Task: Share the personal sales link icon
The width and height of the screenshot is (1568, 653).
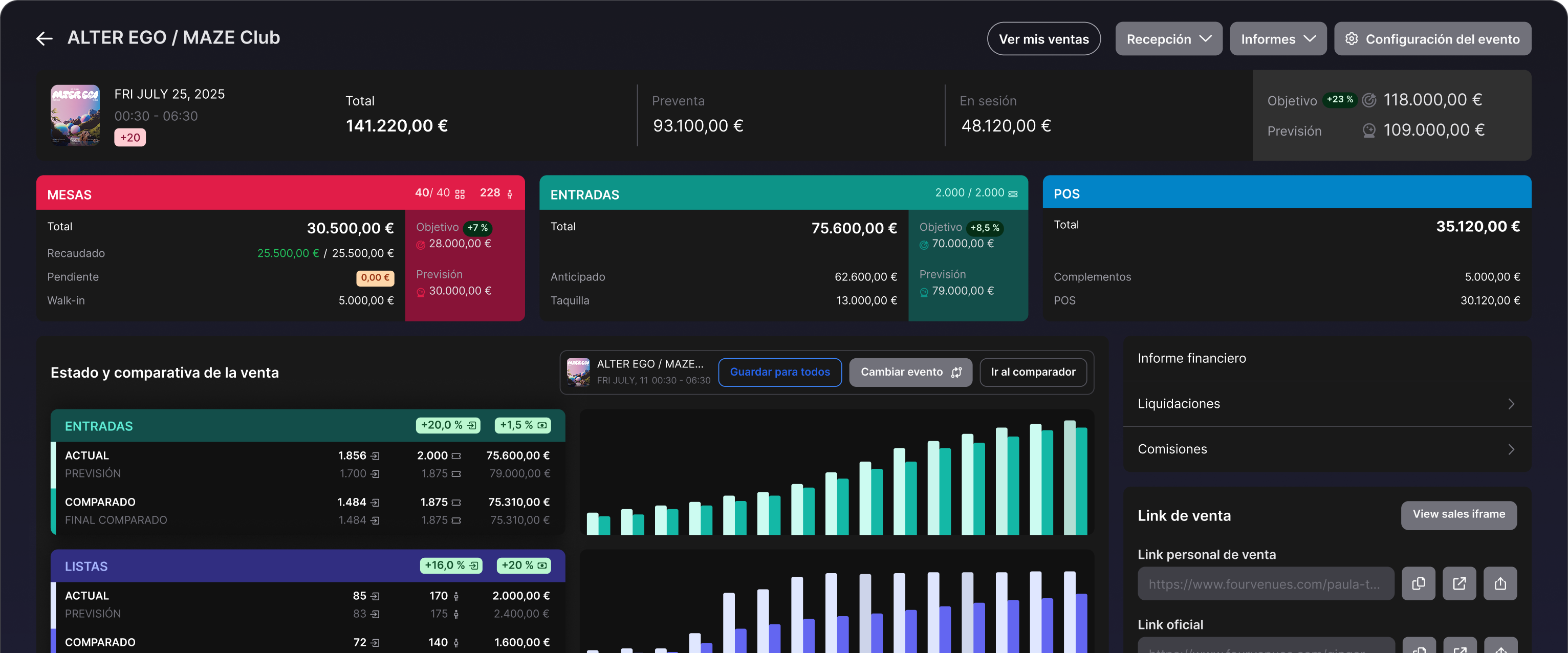Action: pyautogui.click(x=1500, y=583)
